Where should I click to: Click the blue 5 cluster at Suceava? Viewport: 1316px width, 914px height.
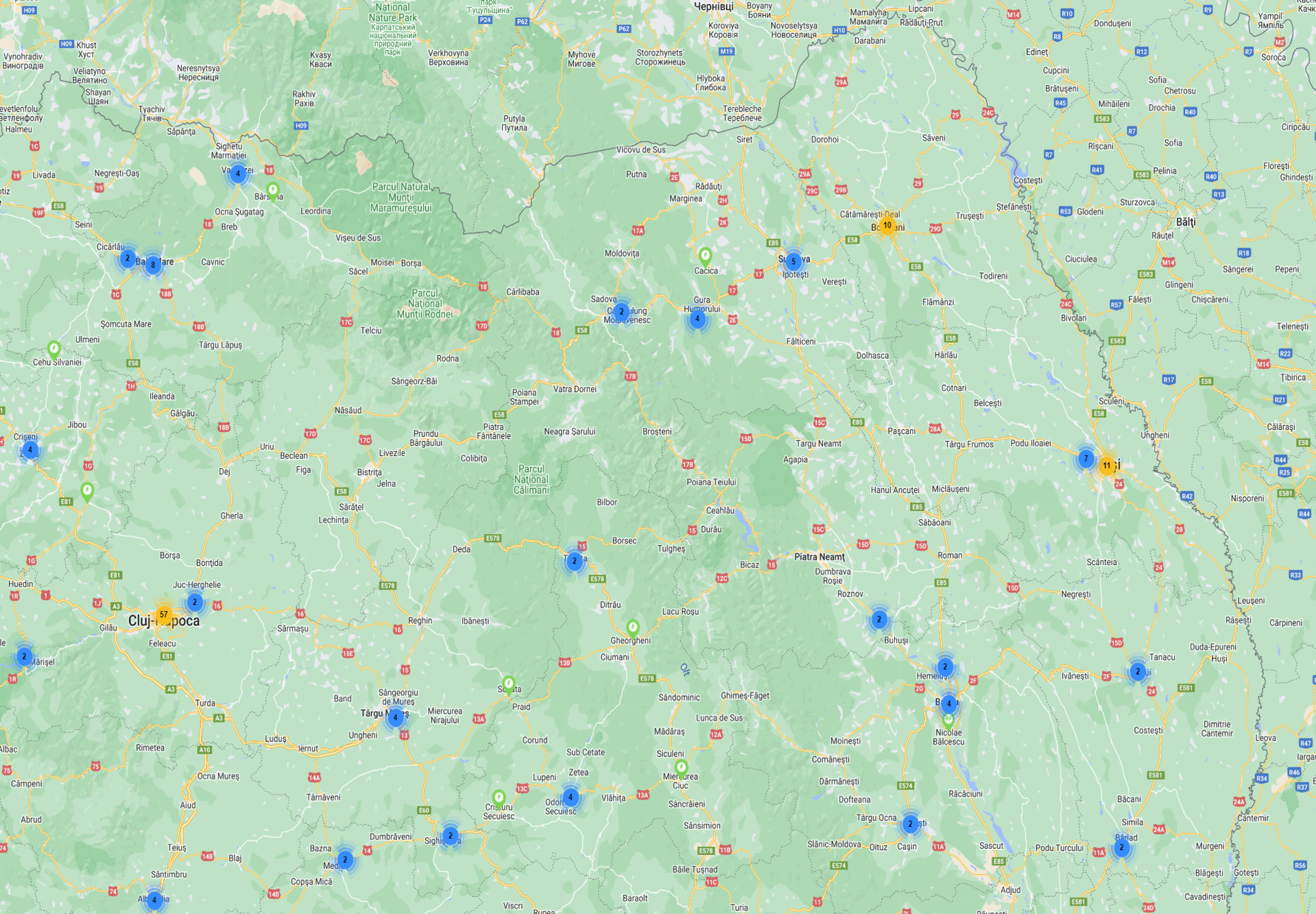point(793,261)
